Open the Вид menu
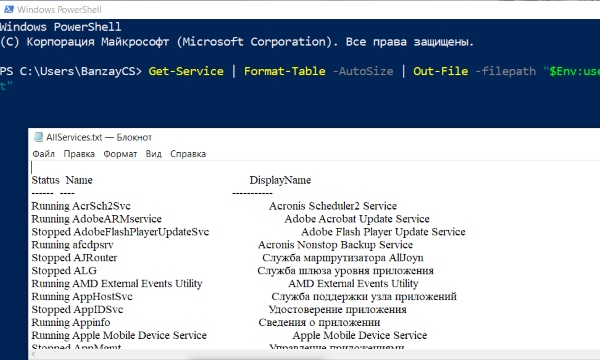The width and height of the screenshot is (600, 360). point(153,154)
